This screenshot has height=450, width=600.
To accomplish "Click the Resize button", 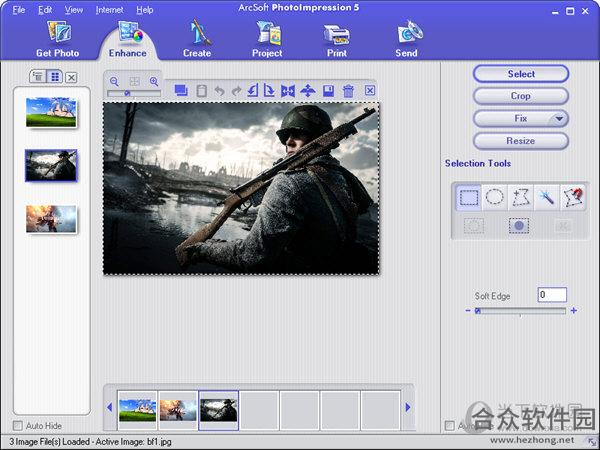I will (x=521, y=141).
